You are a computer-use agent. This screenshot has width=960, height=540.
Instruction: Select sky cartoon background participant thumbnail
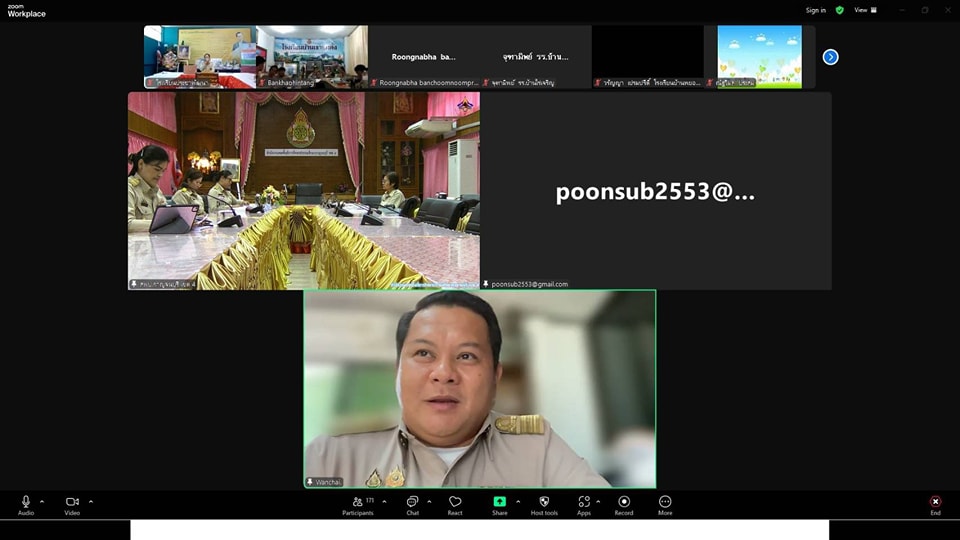[x=759, y=57]
